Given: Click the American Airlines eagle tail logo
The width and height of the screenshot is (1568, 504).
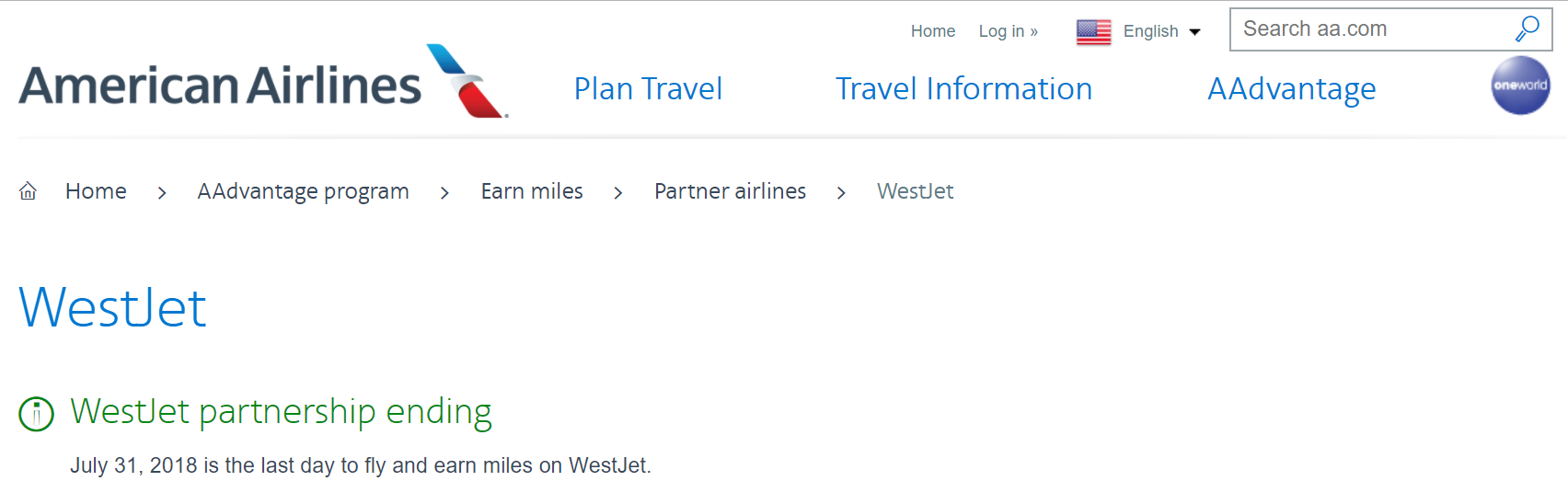Looking at the screenshot, I should pos(467,82).
